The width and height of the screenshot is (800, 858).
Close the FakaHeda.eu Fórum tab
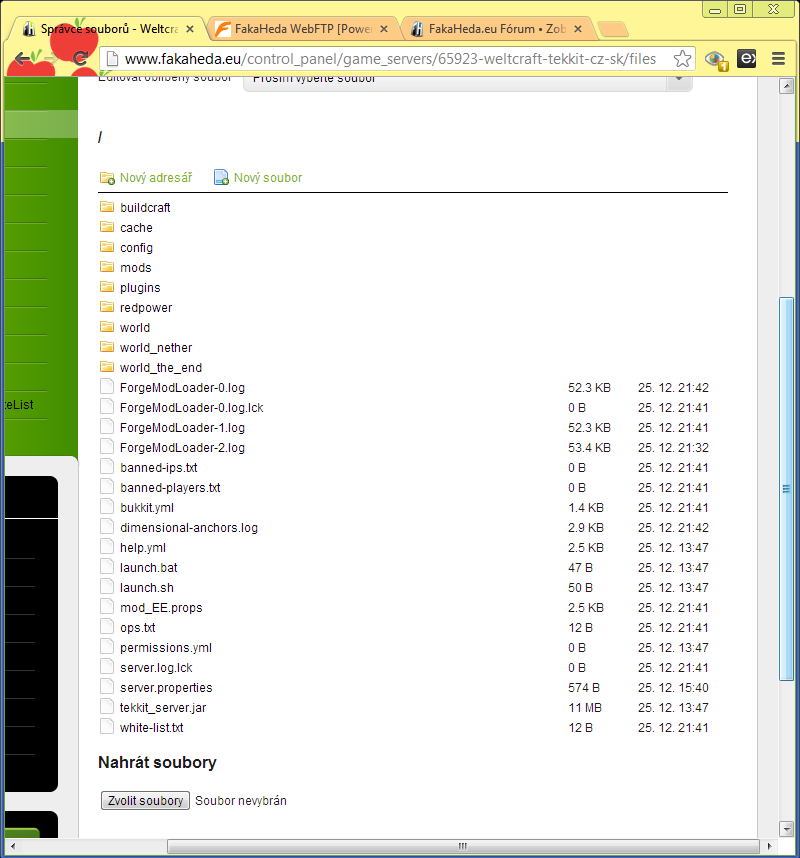point(578,29)
